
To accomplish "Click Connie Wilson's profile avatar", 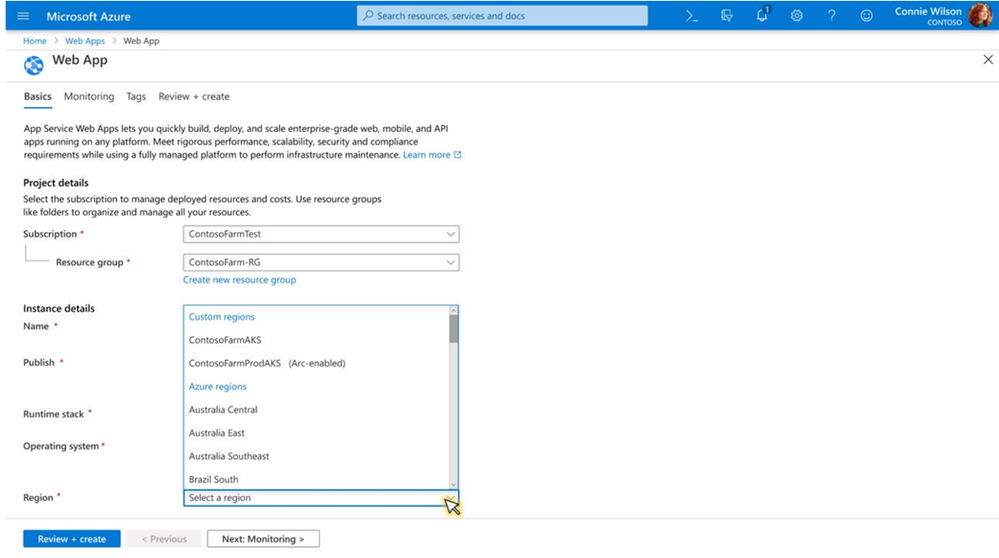I will [980, 15].
